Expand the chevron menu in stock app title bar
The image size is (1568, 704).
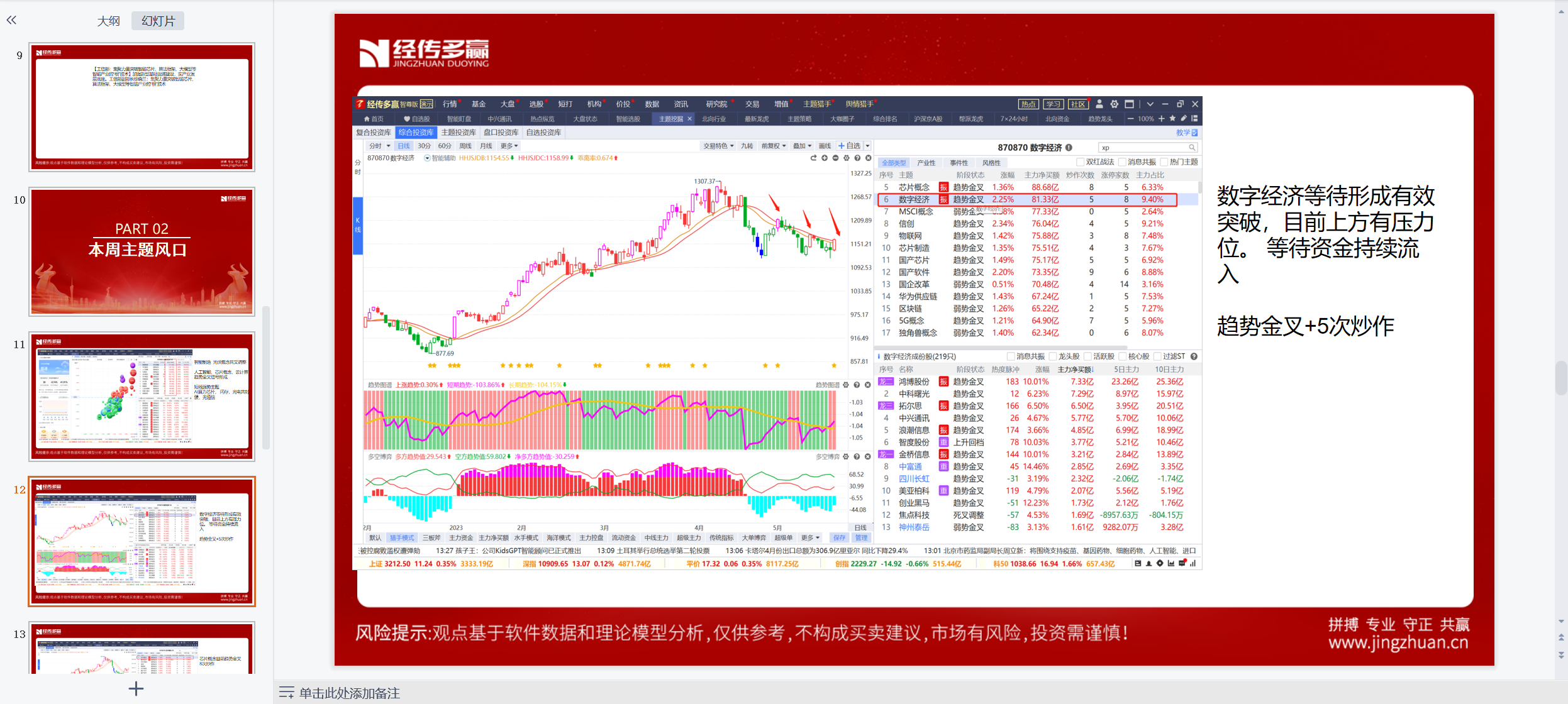pyautogui.click(x=1150, y=104)
